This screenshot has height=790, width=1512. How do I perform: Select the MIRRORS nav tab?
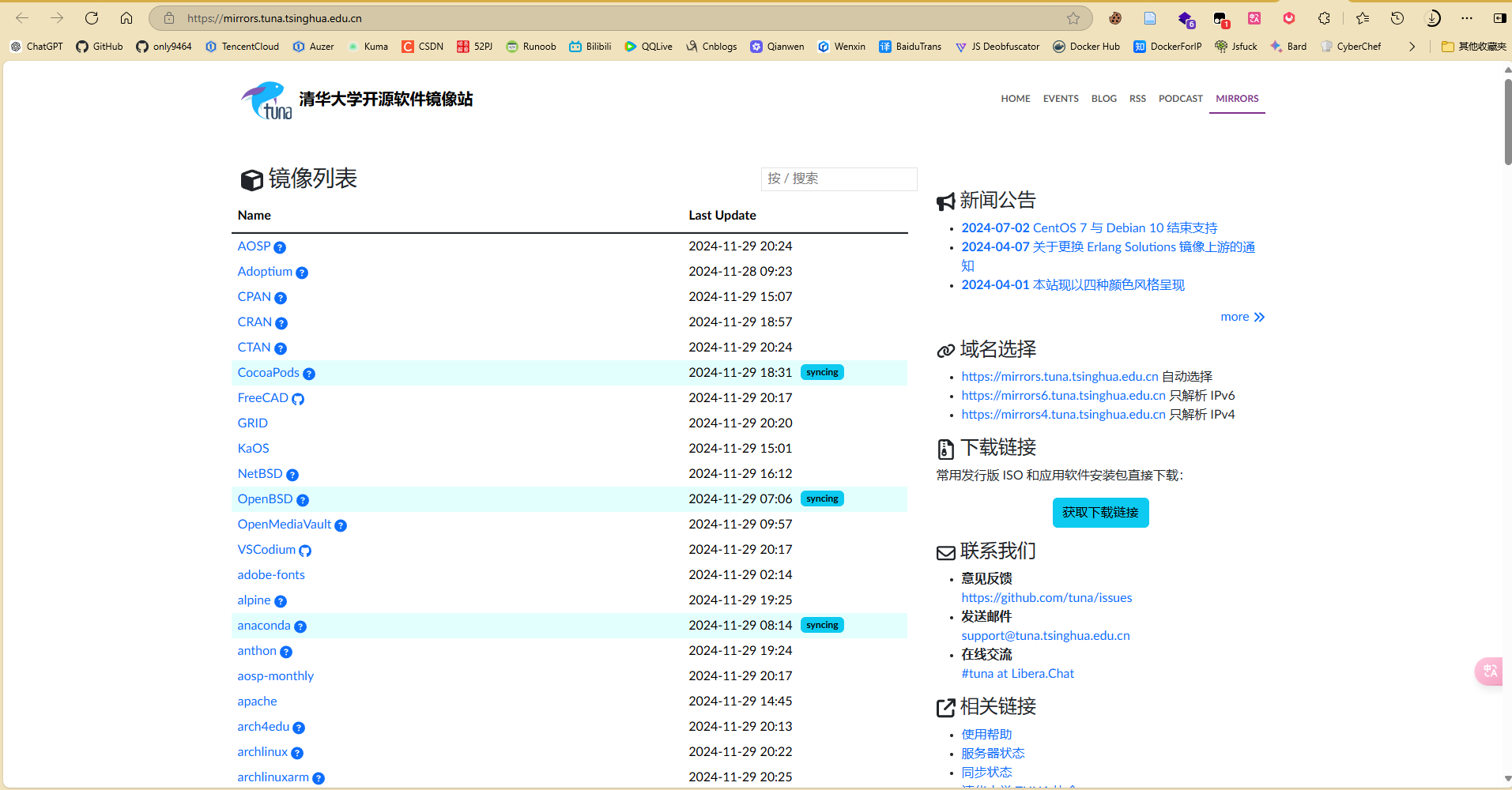(1237, 99)
